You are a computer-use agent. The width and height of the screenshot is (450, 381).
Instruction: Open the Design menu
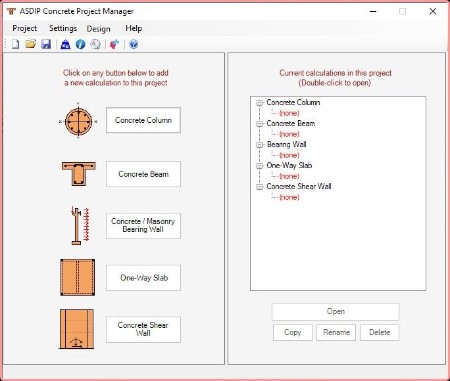(x=98, y=29)
